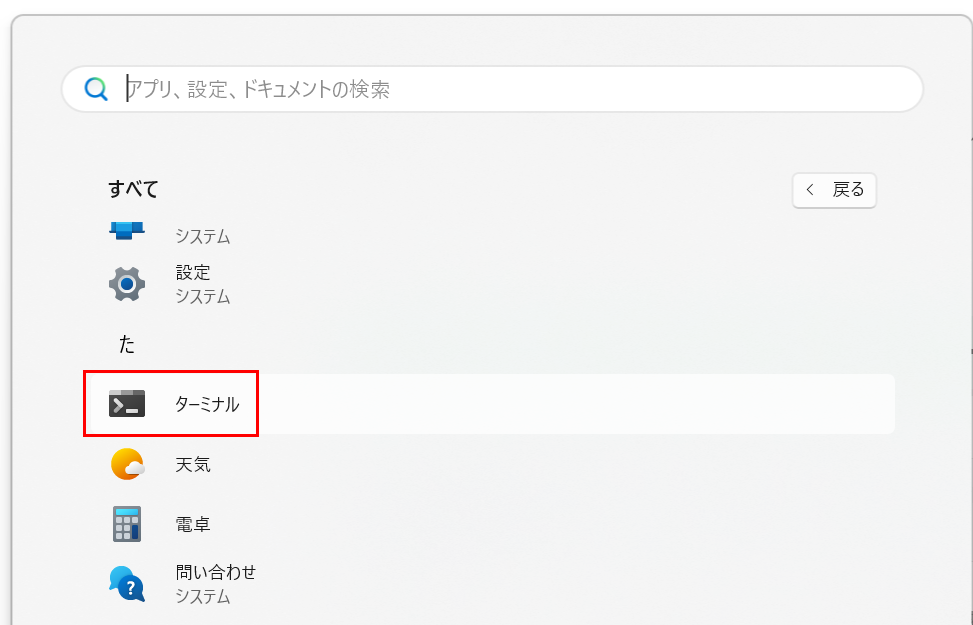Select the 設定 entry title text
This screenshot has width=973, height=625.
point(193,272)
